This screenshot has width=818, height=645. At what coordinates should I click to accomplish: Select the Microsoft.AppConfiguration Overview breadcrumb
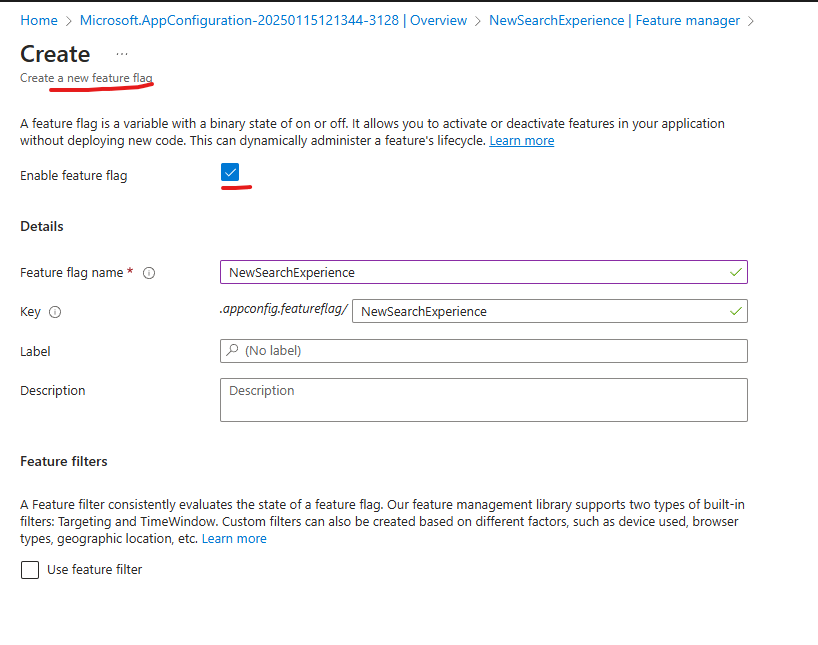275,20
